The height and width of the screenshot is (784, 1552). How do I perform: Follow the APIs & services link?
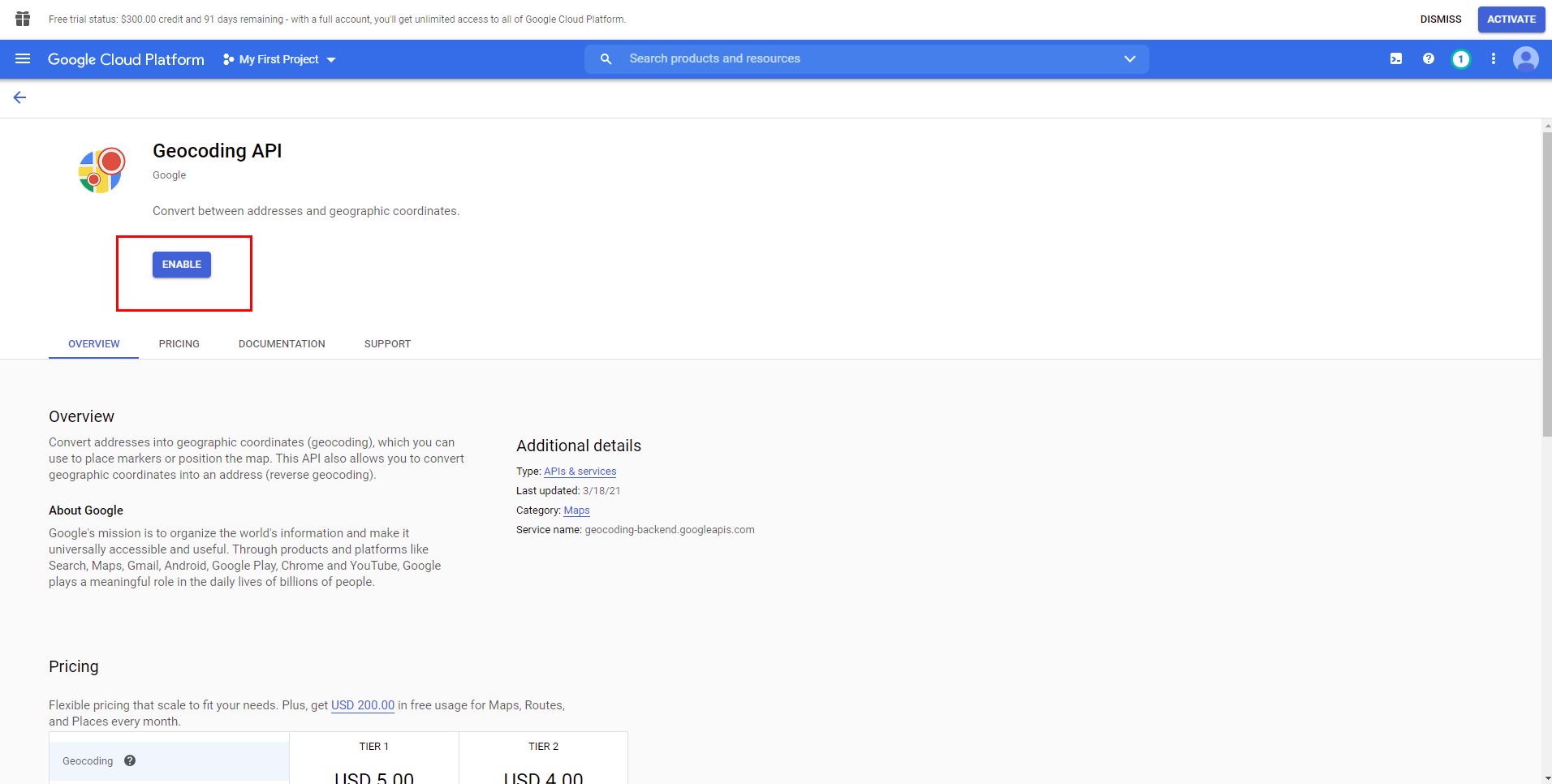[x=580, y=472]
